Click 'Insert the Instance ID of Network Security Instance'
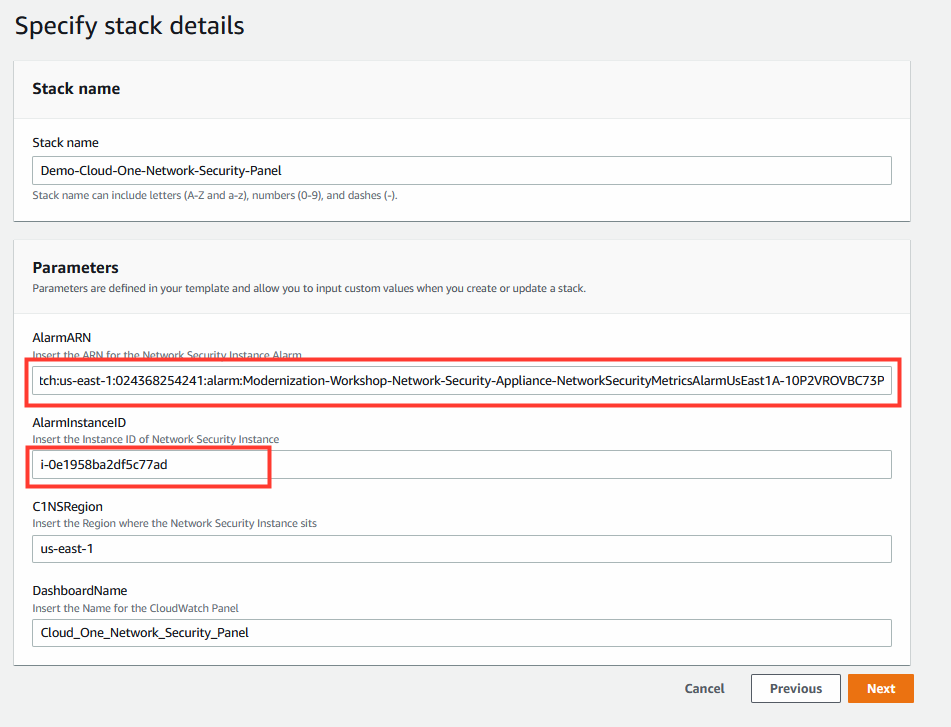The width and height of the screenshot is (951, 727). pyautogui.click(x=155, y=439)
